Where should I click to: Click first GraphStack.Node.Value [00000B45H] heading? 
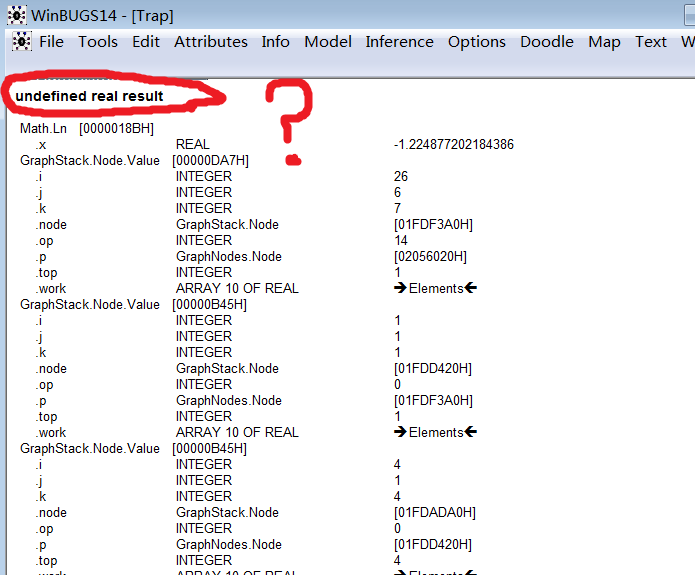[133, 305]
